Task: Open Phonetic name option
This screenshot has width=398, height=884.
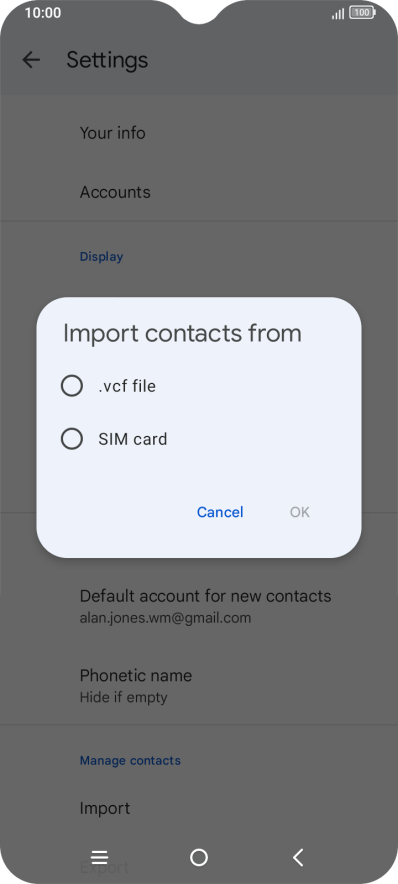Action: (199, 686)
